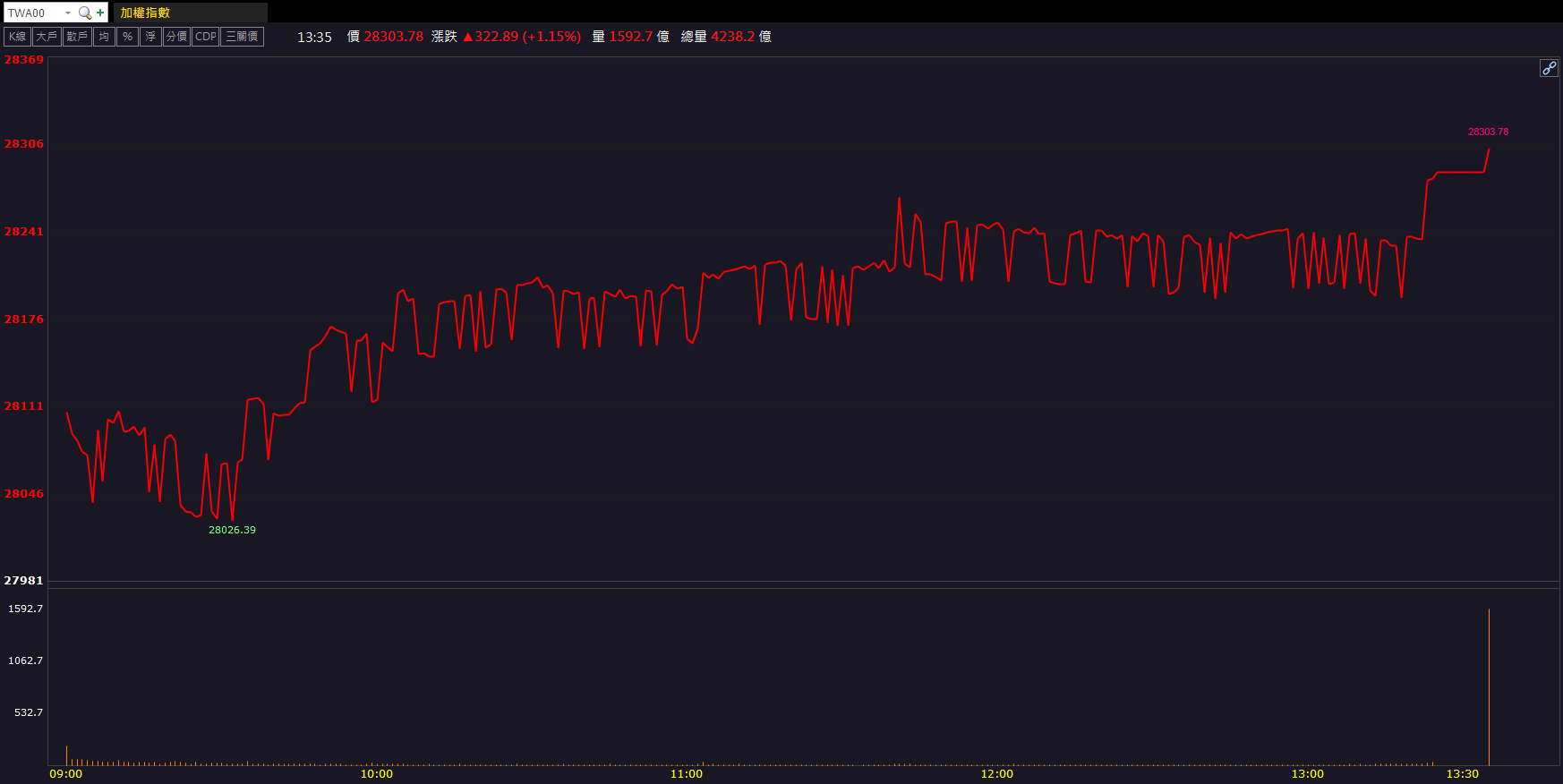1563x784 pixels.
Task: Click the 13:30 time axis marker
Action: coord(1462,774)
